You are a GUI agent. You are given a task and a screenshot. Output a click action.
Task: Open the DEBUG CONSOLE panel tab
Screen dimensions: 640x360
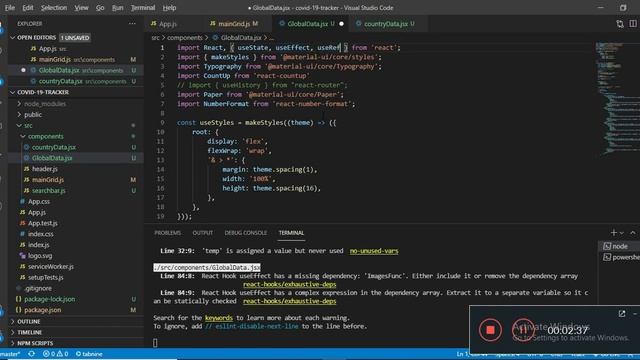pos(245,233)
